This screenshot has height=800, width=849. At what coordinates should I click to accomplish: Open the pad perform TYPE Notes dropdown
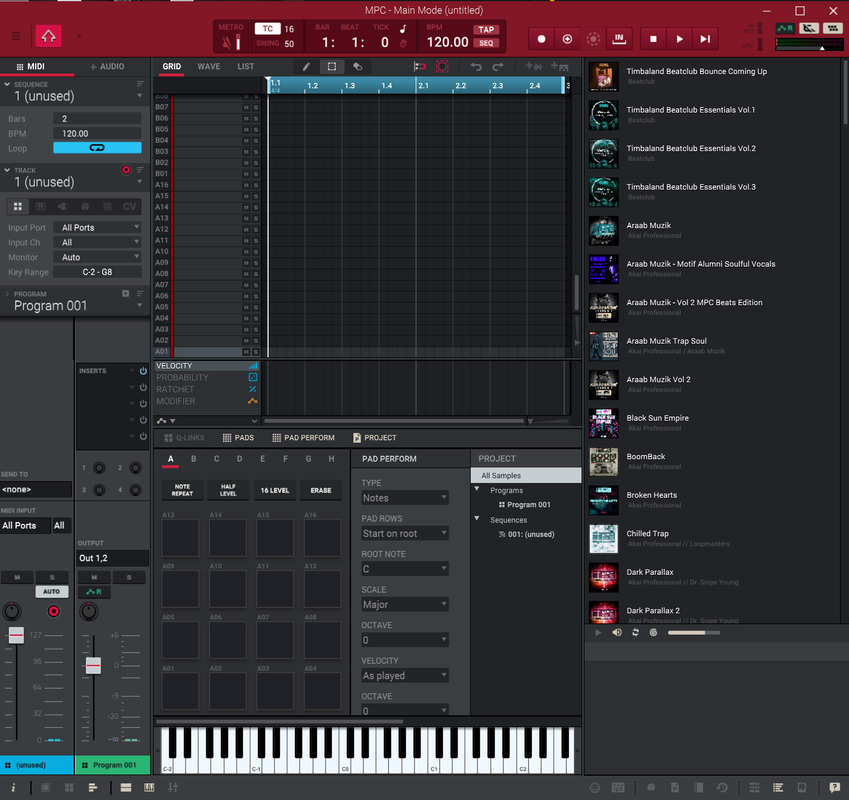pos(405,498)
